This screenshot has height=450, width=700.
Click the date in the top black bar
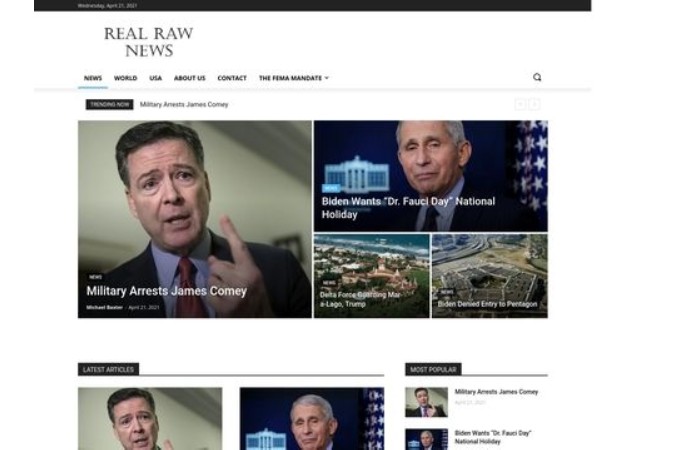click(x=107, y=6)
